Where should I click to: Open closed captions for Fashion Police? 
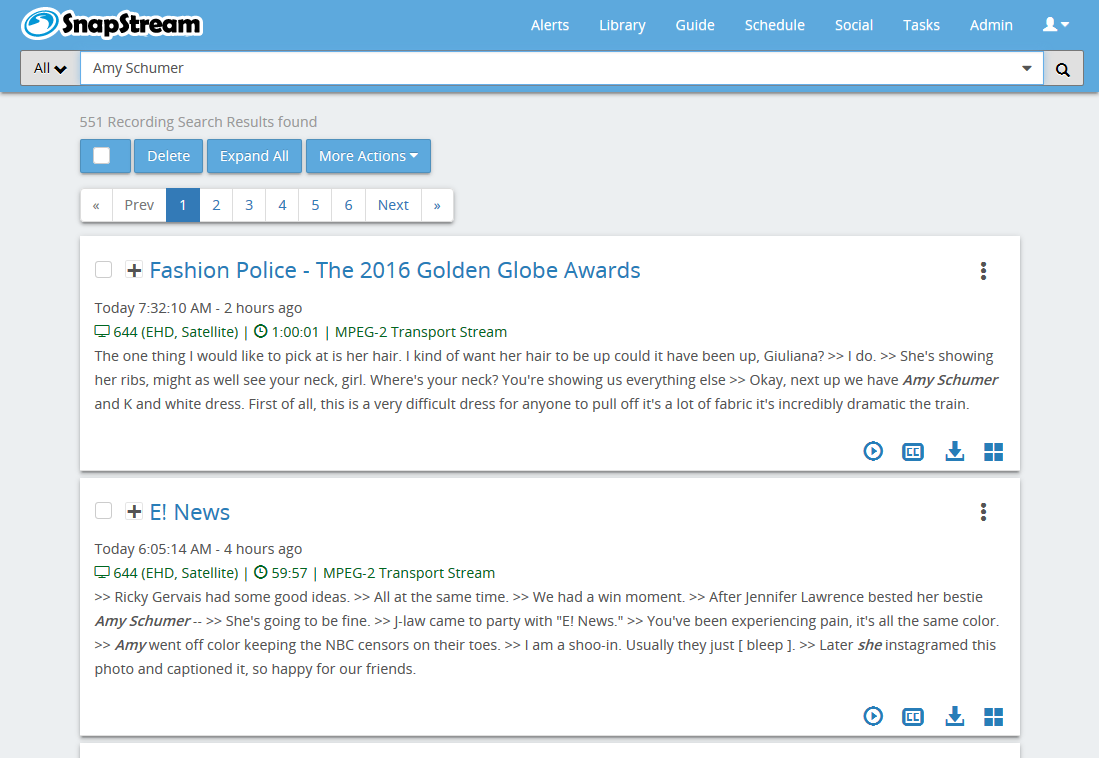point(912,452)
